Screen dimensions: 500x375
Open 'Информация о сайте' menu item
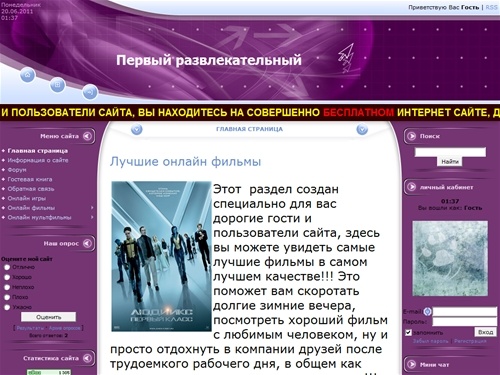38,160
